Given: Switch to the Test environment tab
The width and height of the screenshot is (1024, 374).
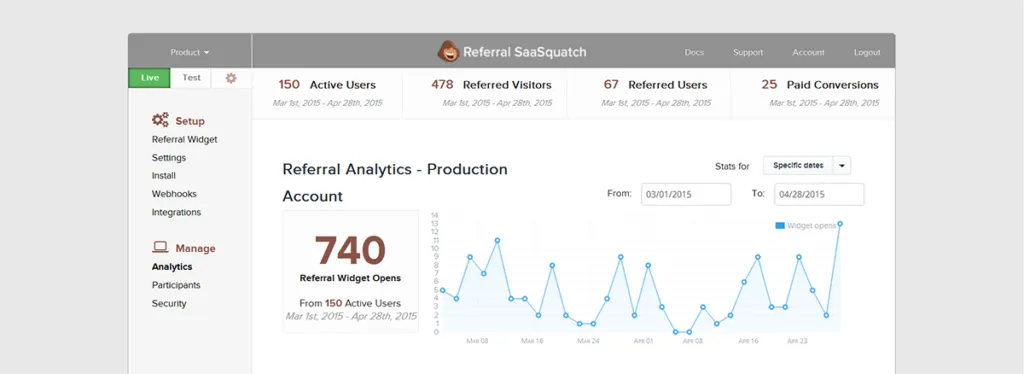Looking at the screenshot, I should click(x=191, y=78).
